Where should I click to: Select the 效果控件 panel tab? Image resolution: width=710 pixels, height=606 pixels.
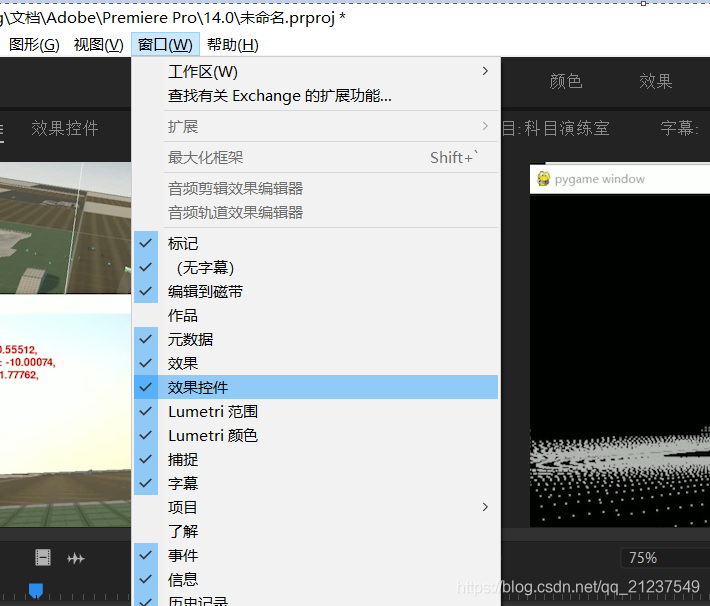point(65,128)
